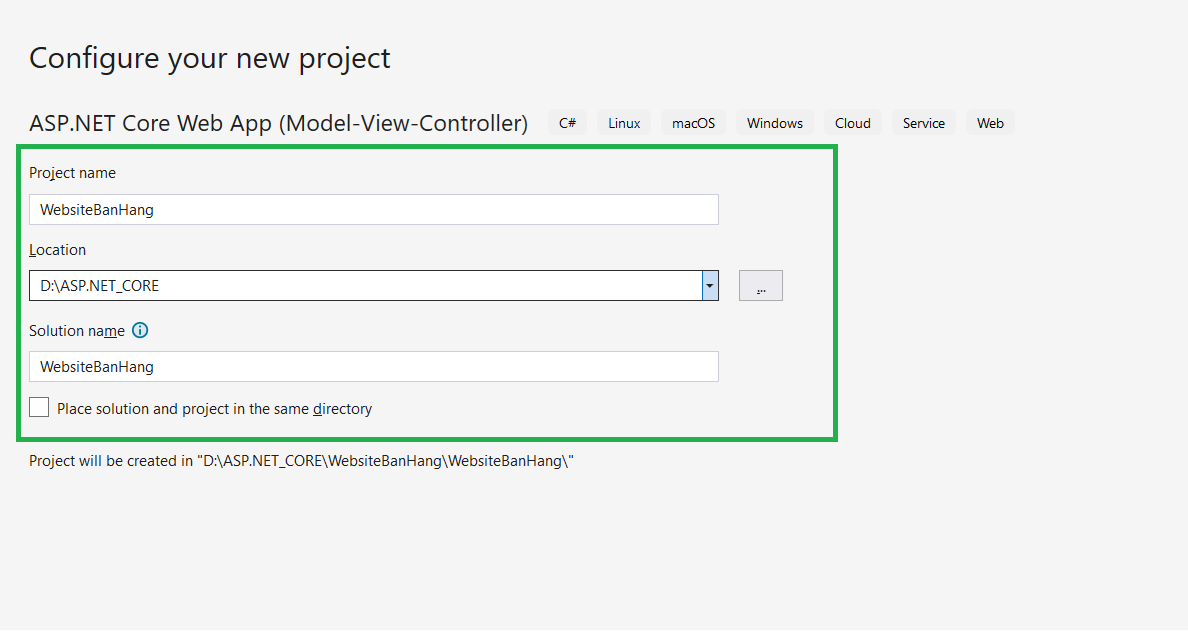This screenshot has width=1188, height=631.
Task: Click the Project name input field
Action: tap(374, 210)
